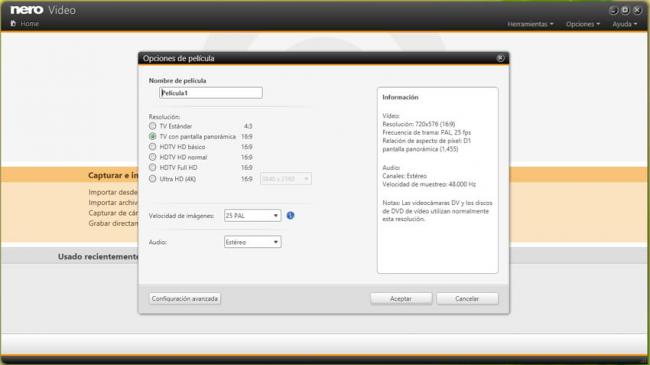Close the Opciones de película dialog
The width and height of the screenshot is (650, 365).
click(x=500, y=58)
